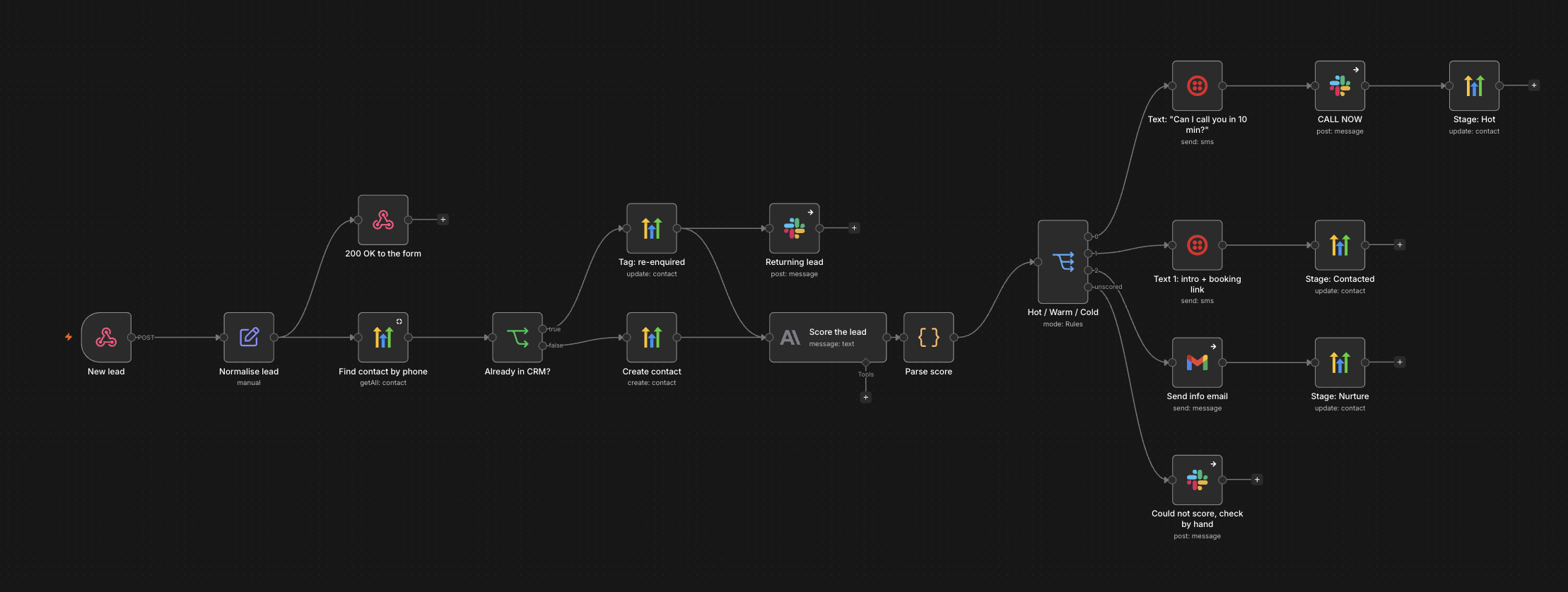Select the Send info email Gmail node
The image size is (1568, 592).
point(1198,362)
